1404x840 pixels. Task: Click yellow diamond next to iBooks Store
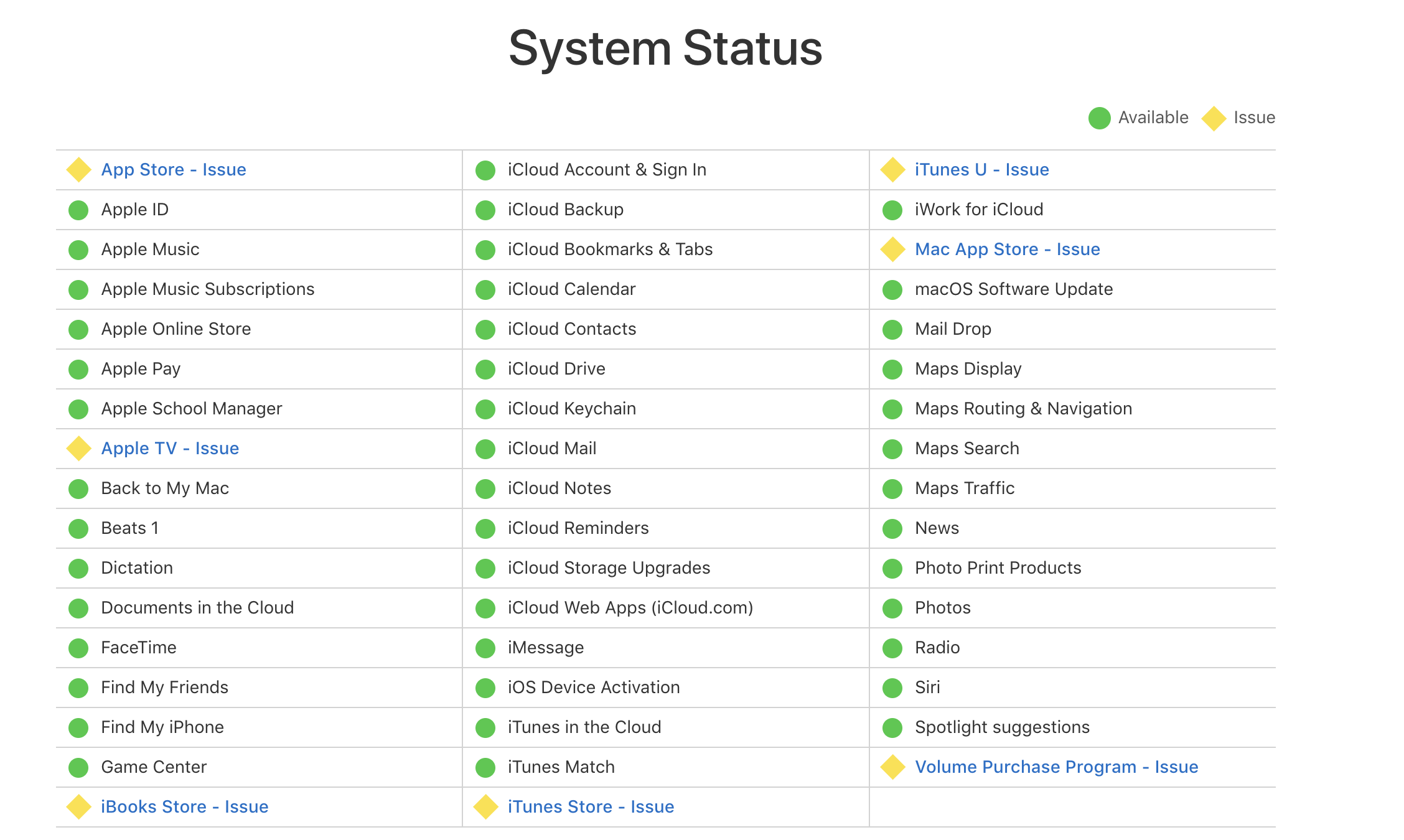coord(79,807)
